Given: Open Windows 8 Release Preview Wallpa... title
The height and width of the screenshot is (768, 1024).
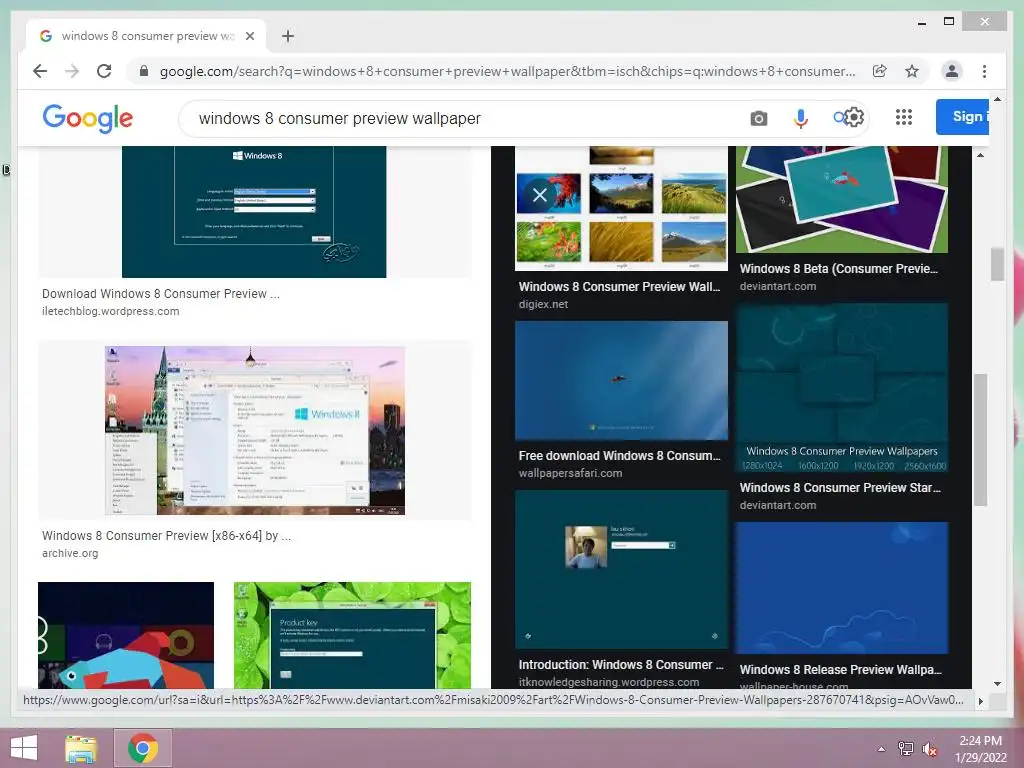Looking at the screenshot, I should 840,669.
